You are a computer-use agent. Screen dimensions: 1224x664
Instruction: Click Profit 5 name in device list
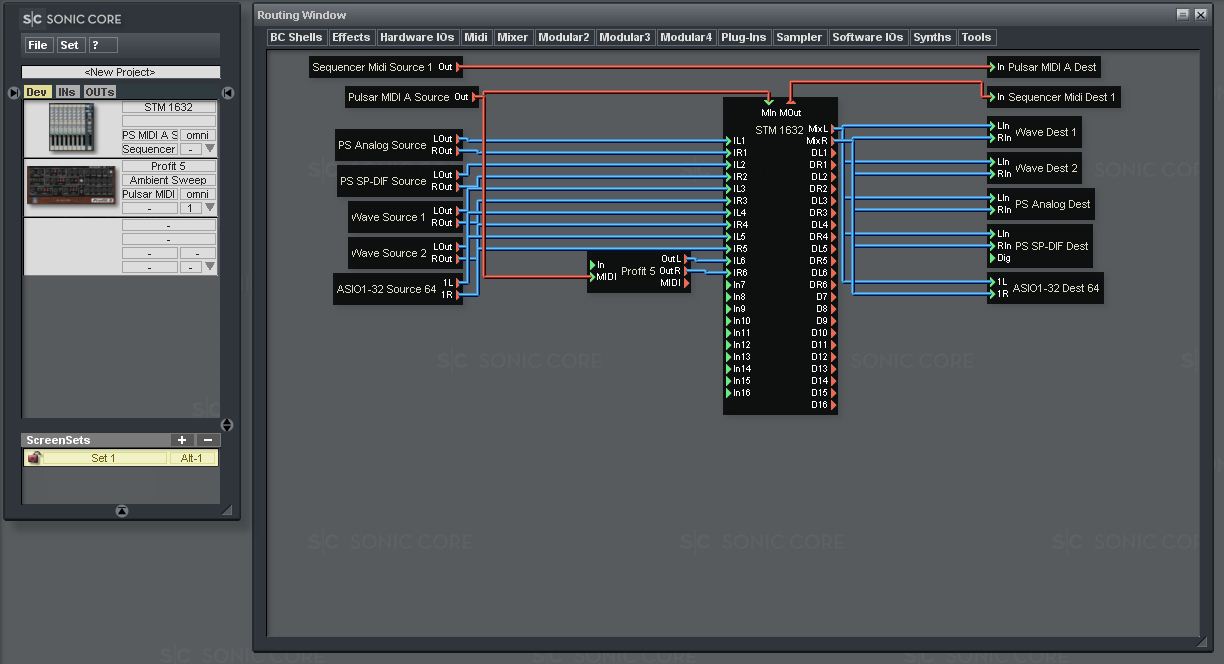[168, 166]
